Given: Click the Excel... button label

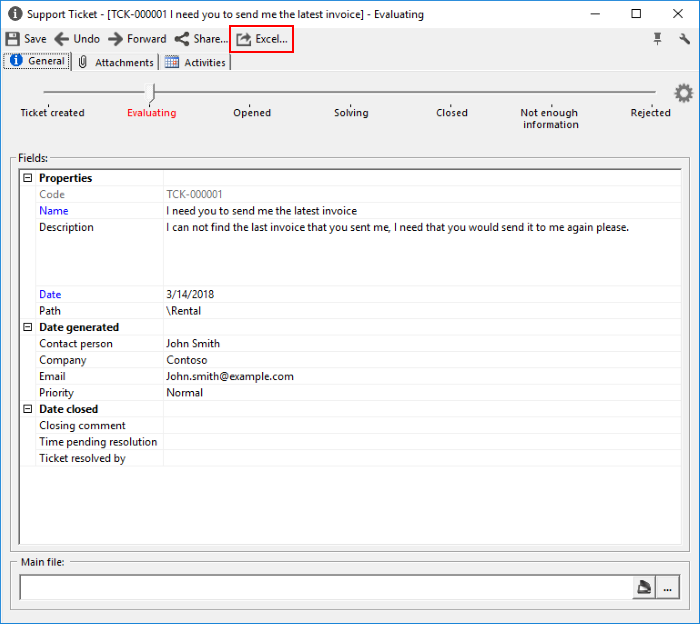Looking at the screenshot, I should pyautogui.click(x=271, y=39).
